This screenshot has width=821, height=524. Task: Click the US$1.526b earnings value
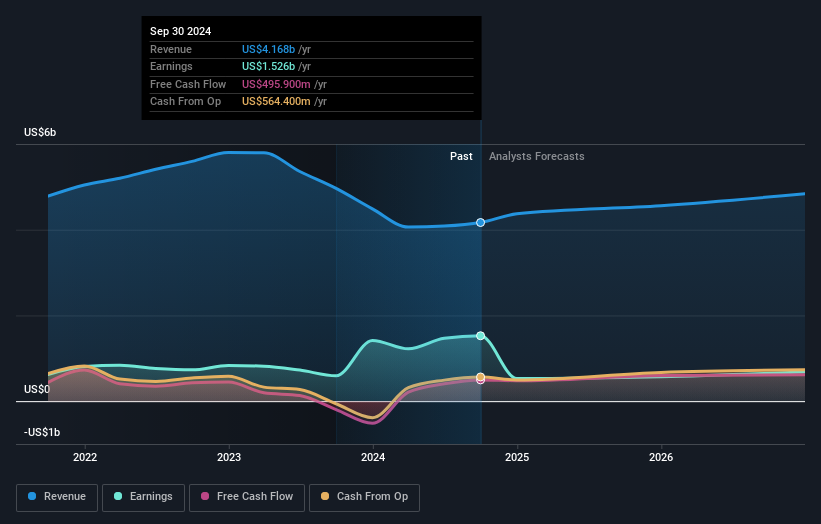click(268, 66)
